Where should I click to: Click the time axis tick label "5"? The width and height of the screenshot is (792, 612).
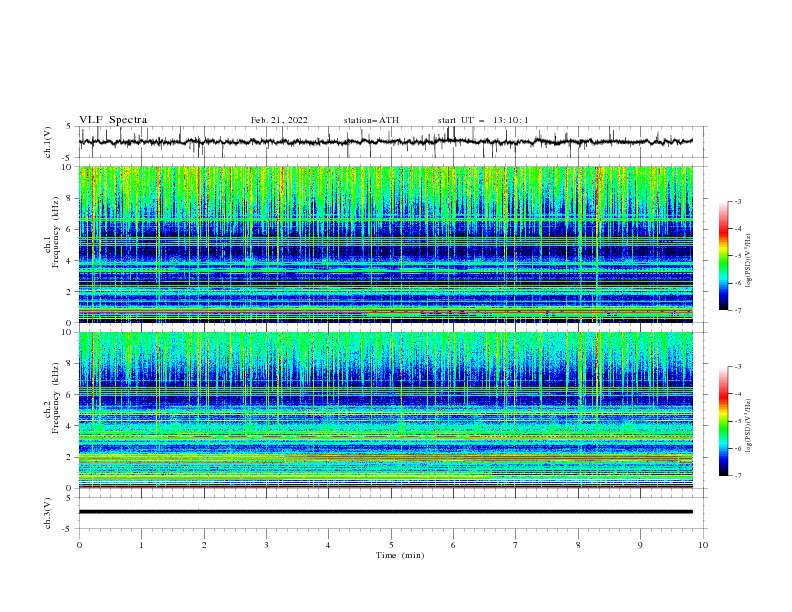391,545
